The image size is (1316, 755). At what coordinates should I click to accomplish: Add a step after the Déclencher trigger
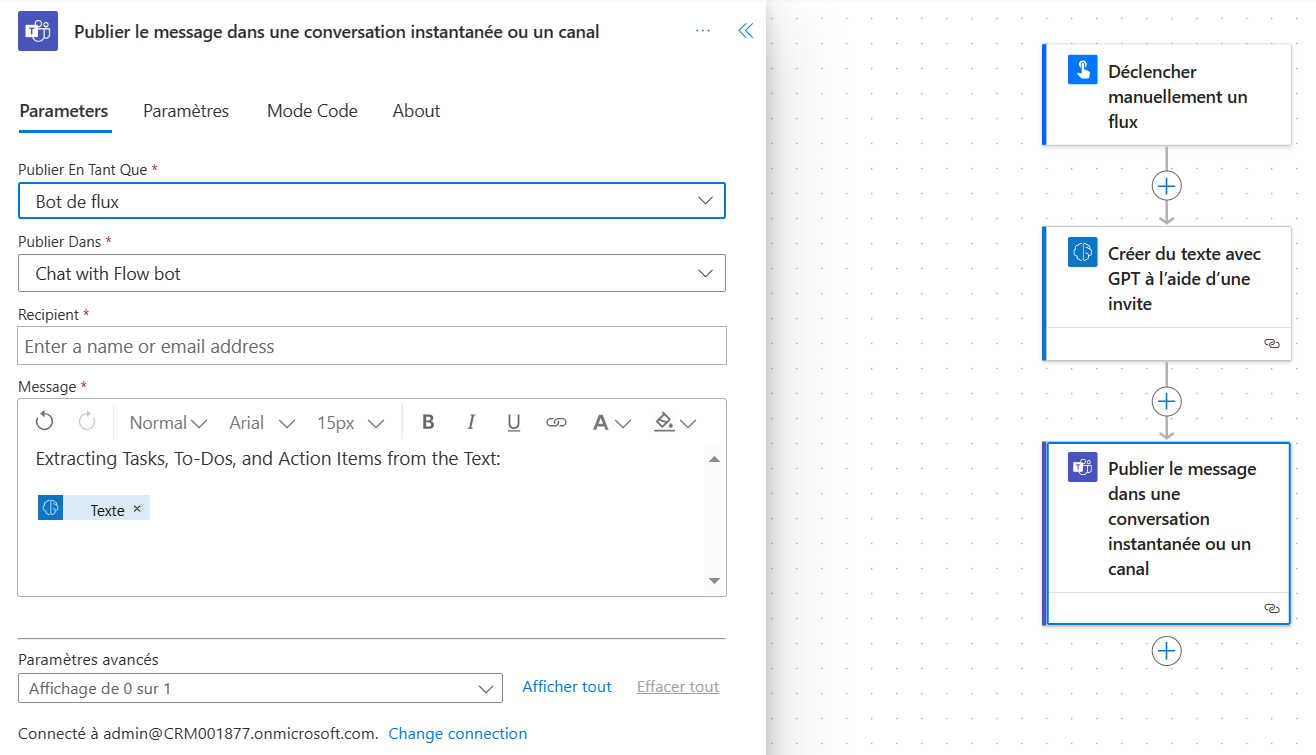(1167, 185)
